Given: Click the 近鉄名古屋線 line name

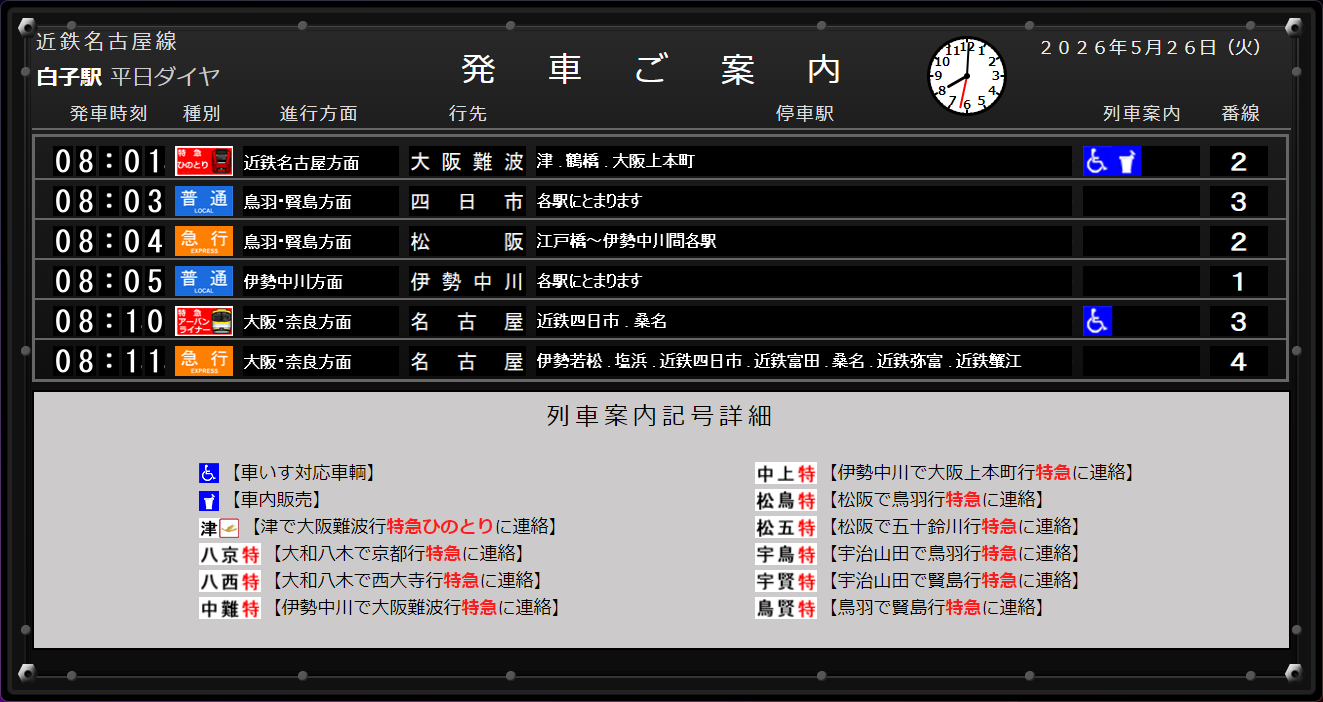Looking at the screenshot, I should [107, 42].
